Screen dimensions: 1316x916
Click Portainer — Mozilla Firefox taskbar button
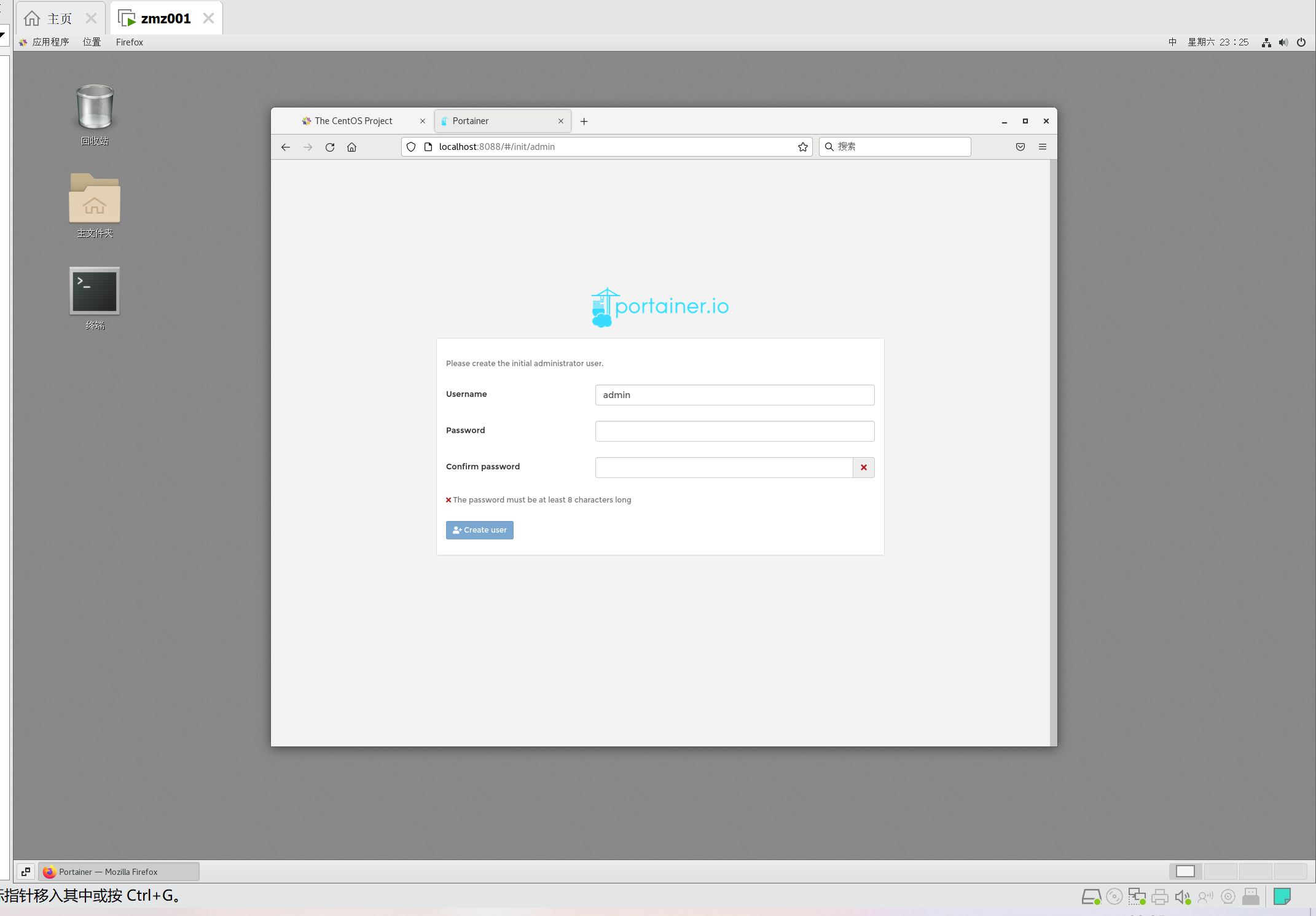(x=119, y=872)
